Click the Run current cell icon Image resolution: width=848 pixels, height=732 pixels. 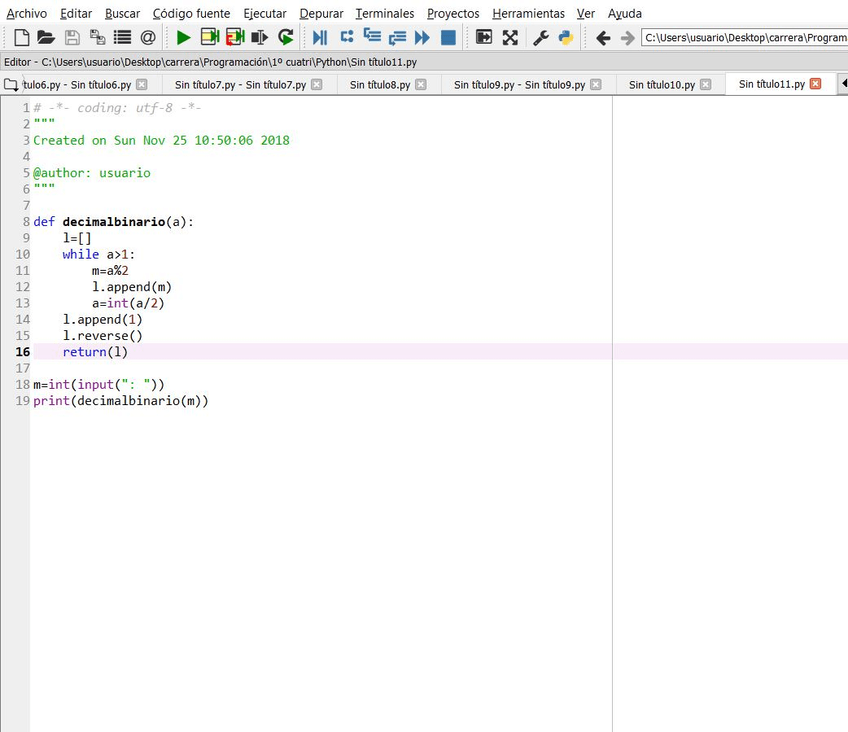(x=209, y=38)
